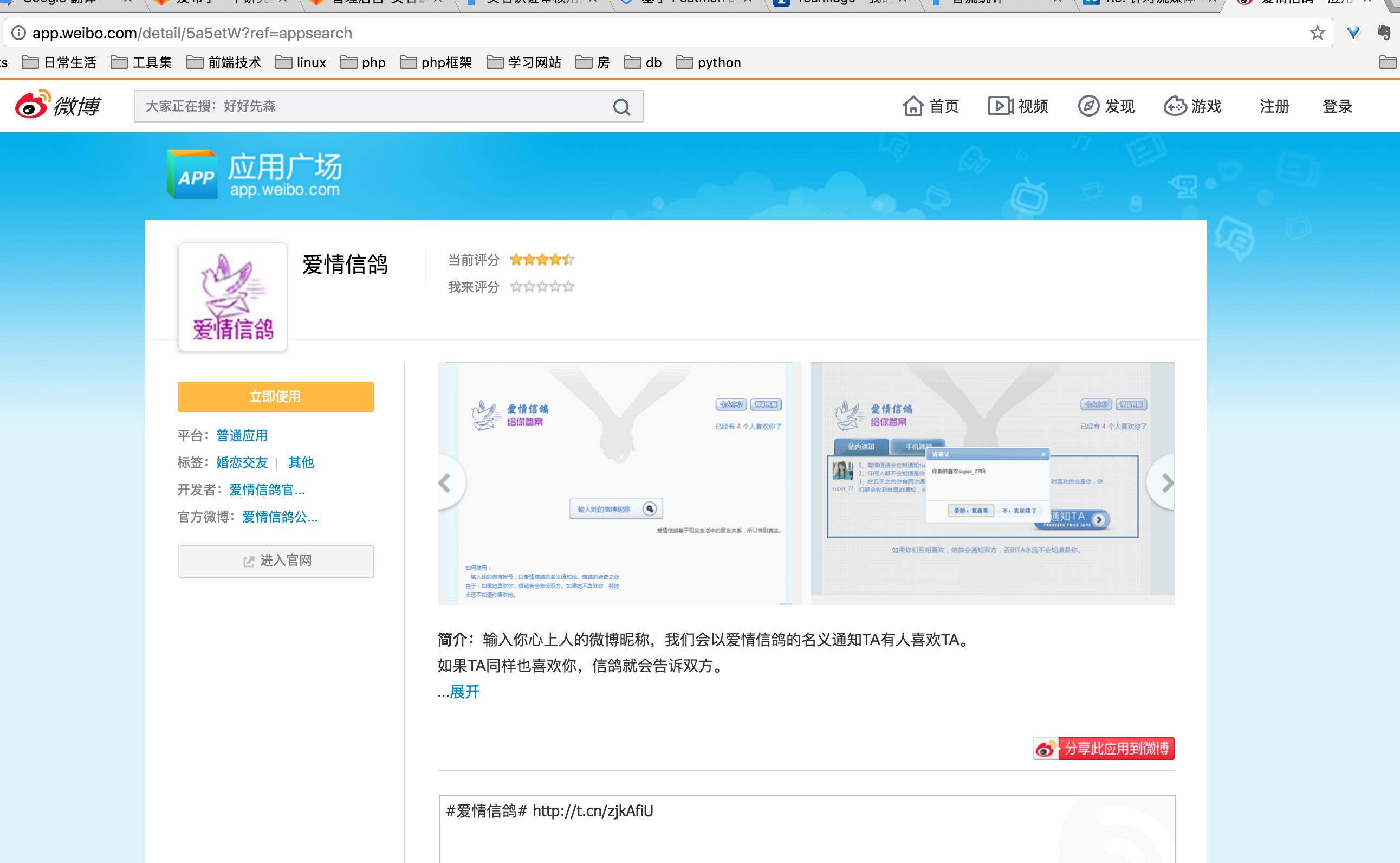This screenshot has height=863, width=1400.
Task: Give five stars in 我来评分 row
Action: point(568,287)
